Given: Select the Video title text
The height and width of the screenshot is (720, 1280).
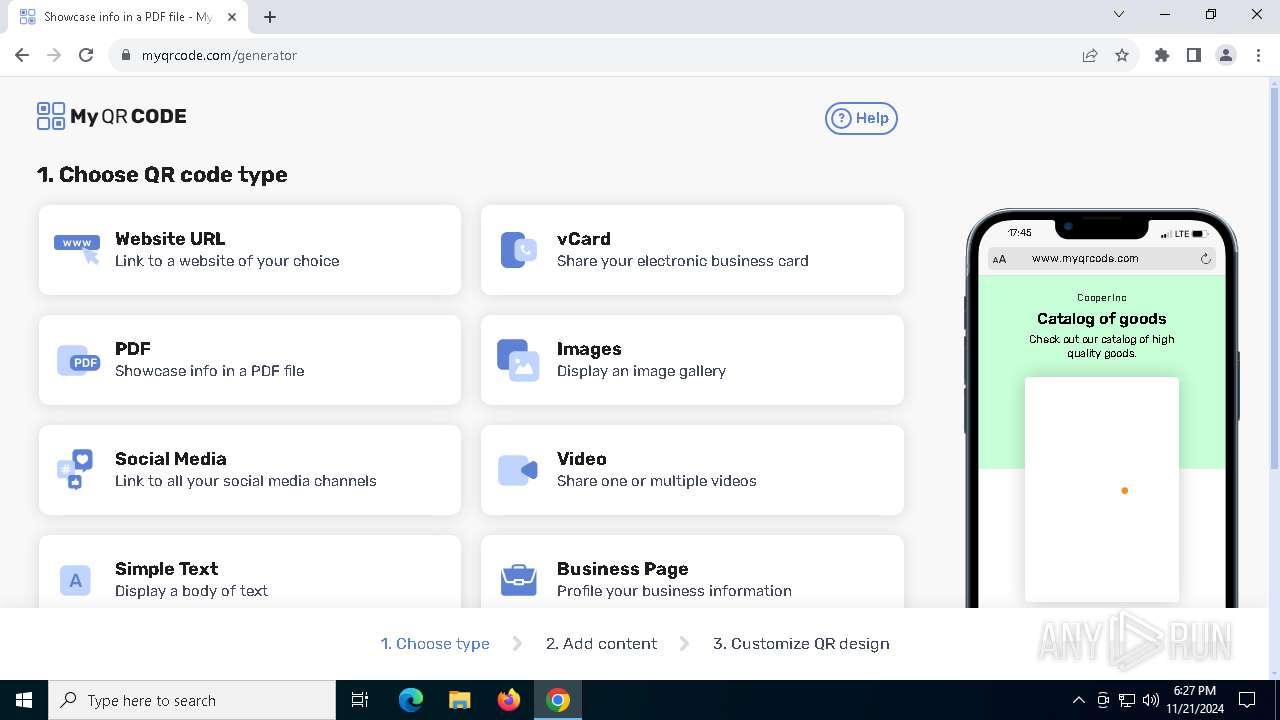Looking at the screenshot, I should (582, 459).
